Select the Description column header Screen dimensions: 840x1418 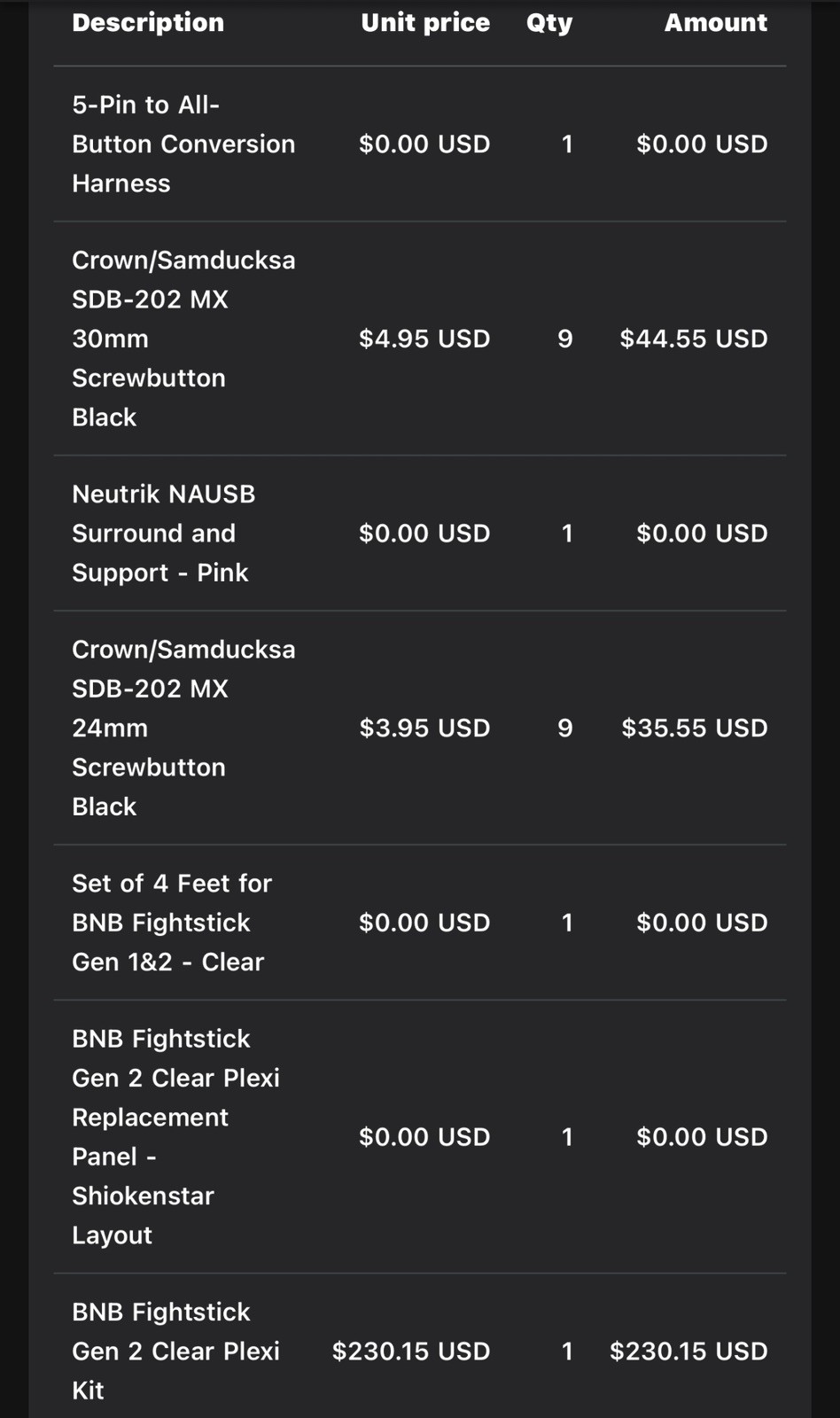148,23
